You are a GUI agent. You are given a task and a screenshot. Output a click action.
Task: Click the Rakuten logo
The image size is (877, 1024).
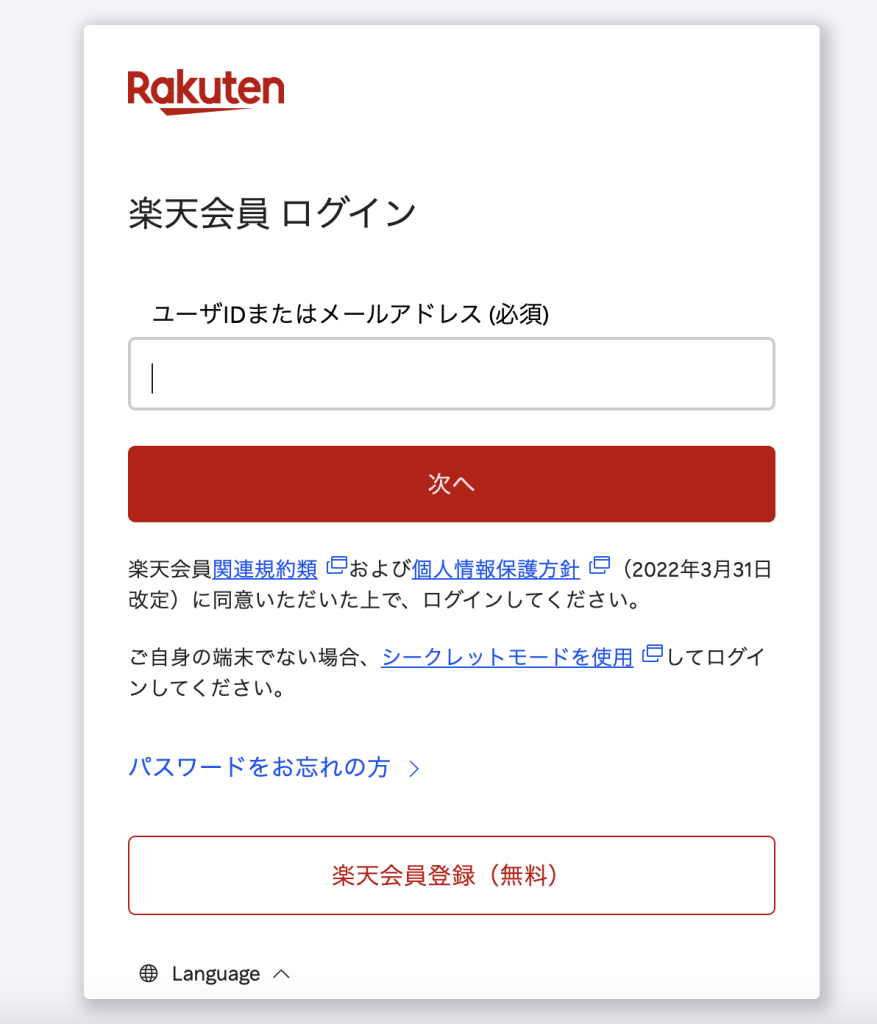point(204,88)
